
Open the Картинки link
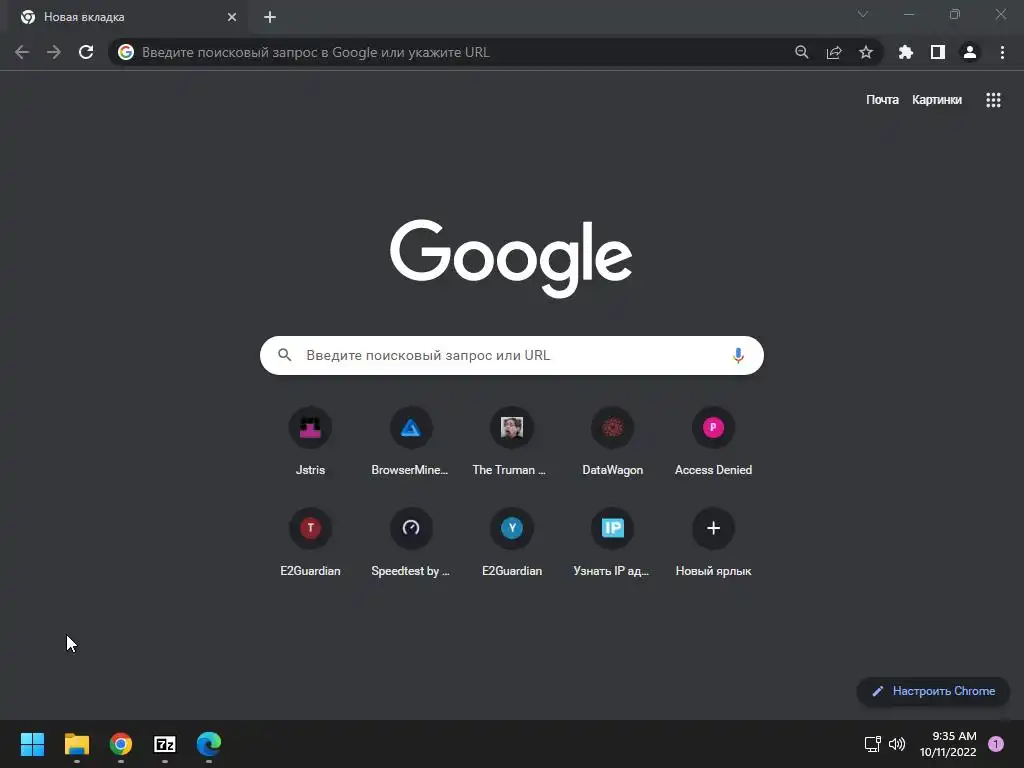[x=936, y=100]
